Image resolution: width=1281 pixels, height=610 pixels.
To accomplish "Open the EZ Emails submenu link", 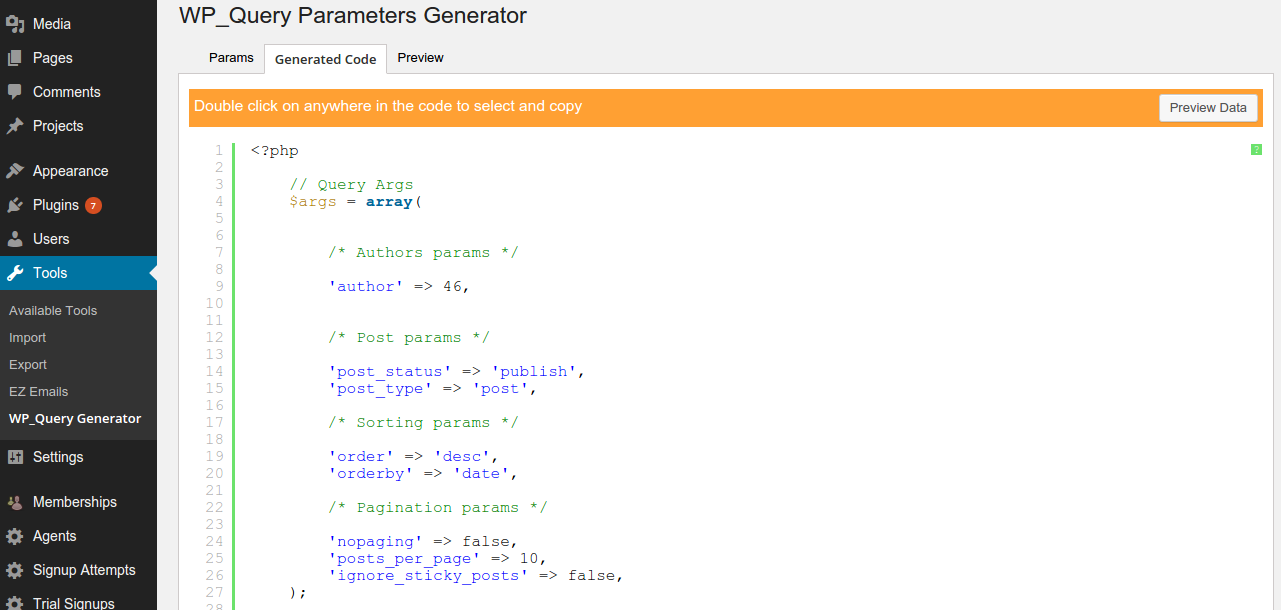I will pos(39,392).
